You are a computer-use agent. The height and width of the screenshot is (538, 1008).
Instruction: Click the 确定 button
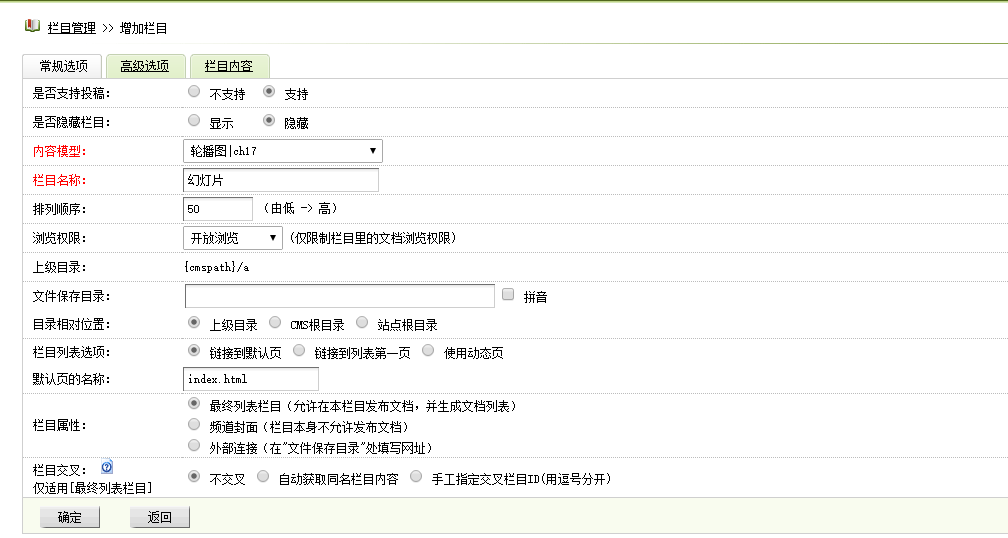70,517
